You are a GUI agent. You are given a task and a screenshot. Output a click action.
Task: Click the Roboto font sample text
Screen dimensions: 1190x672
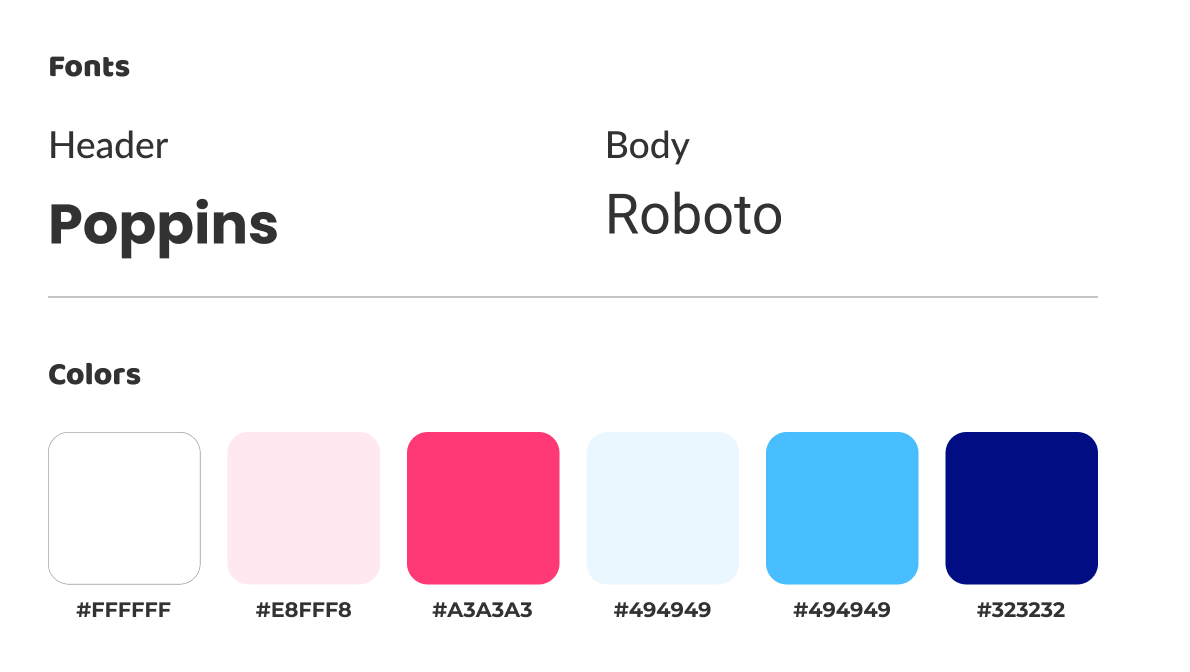point(694,215)
